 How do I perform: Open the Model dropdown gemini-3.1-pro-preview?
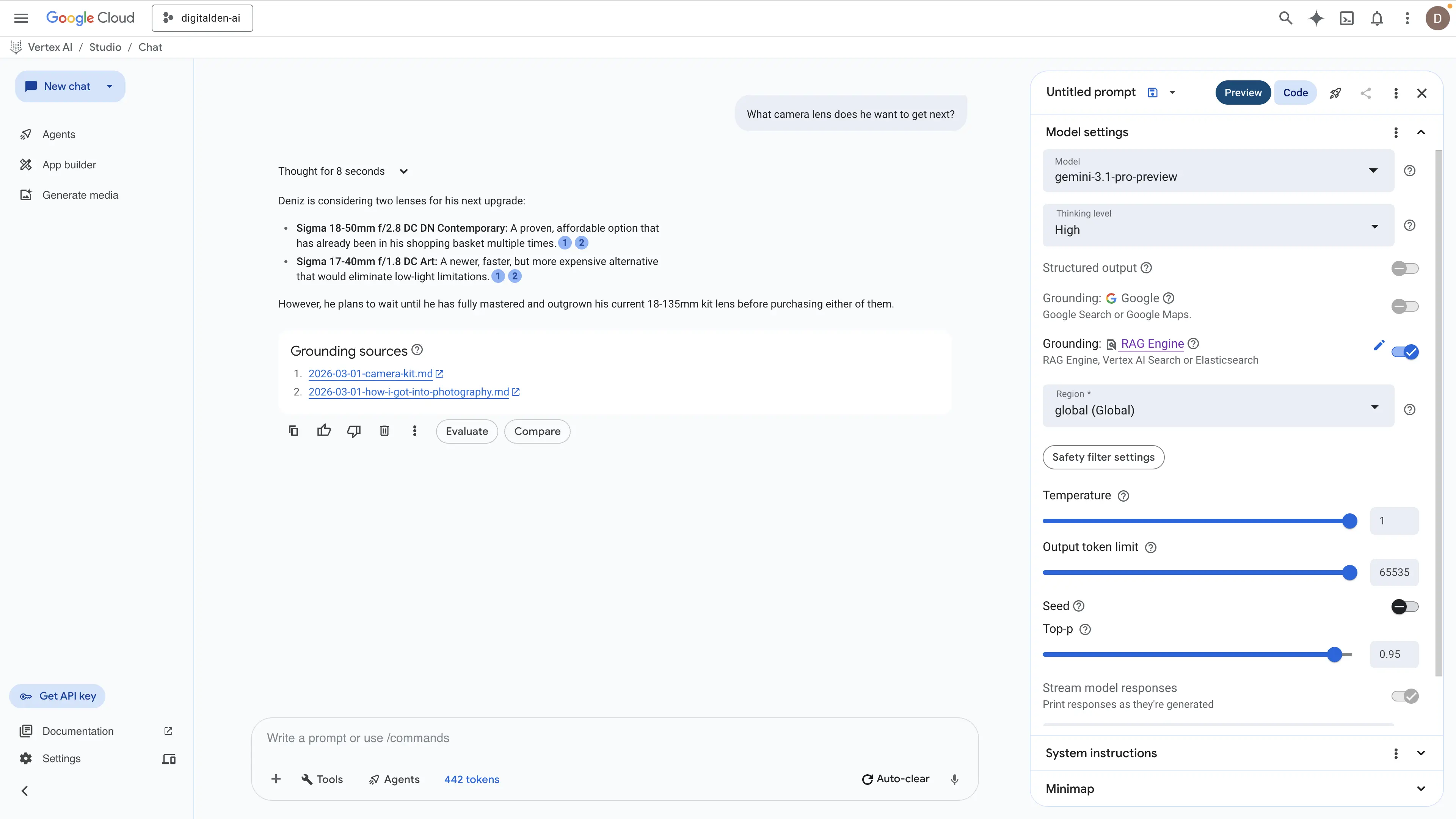point(1218,171)
